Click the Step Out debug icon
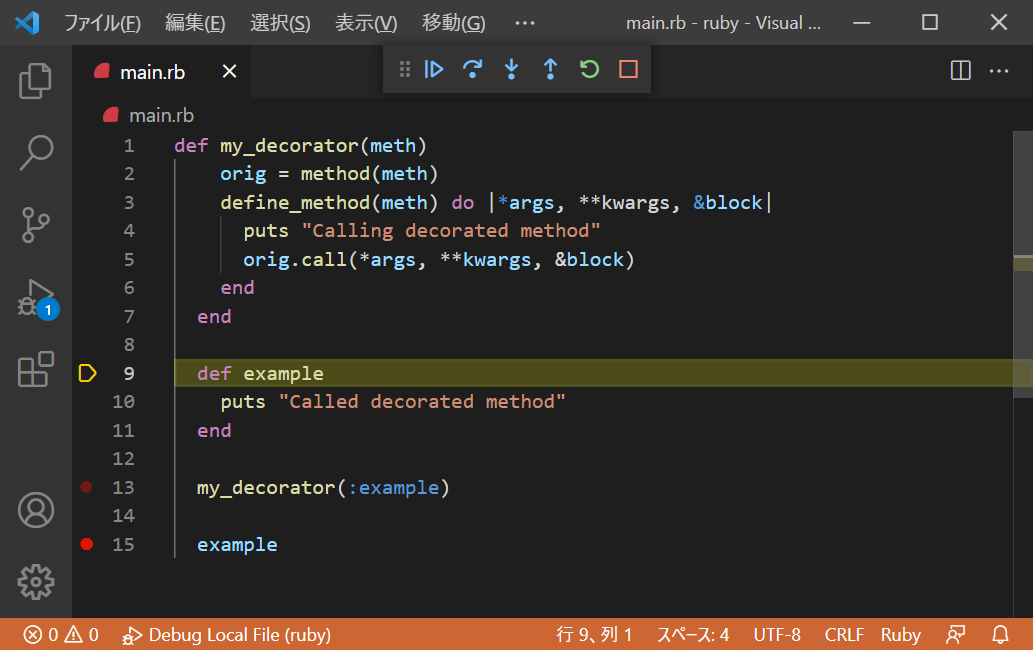Viewport: 1033px width, 650px height. click(x=549, y=69)
